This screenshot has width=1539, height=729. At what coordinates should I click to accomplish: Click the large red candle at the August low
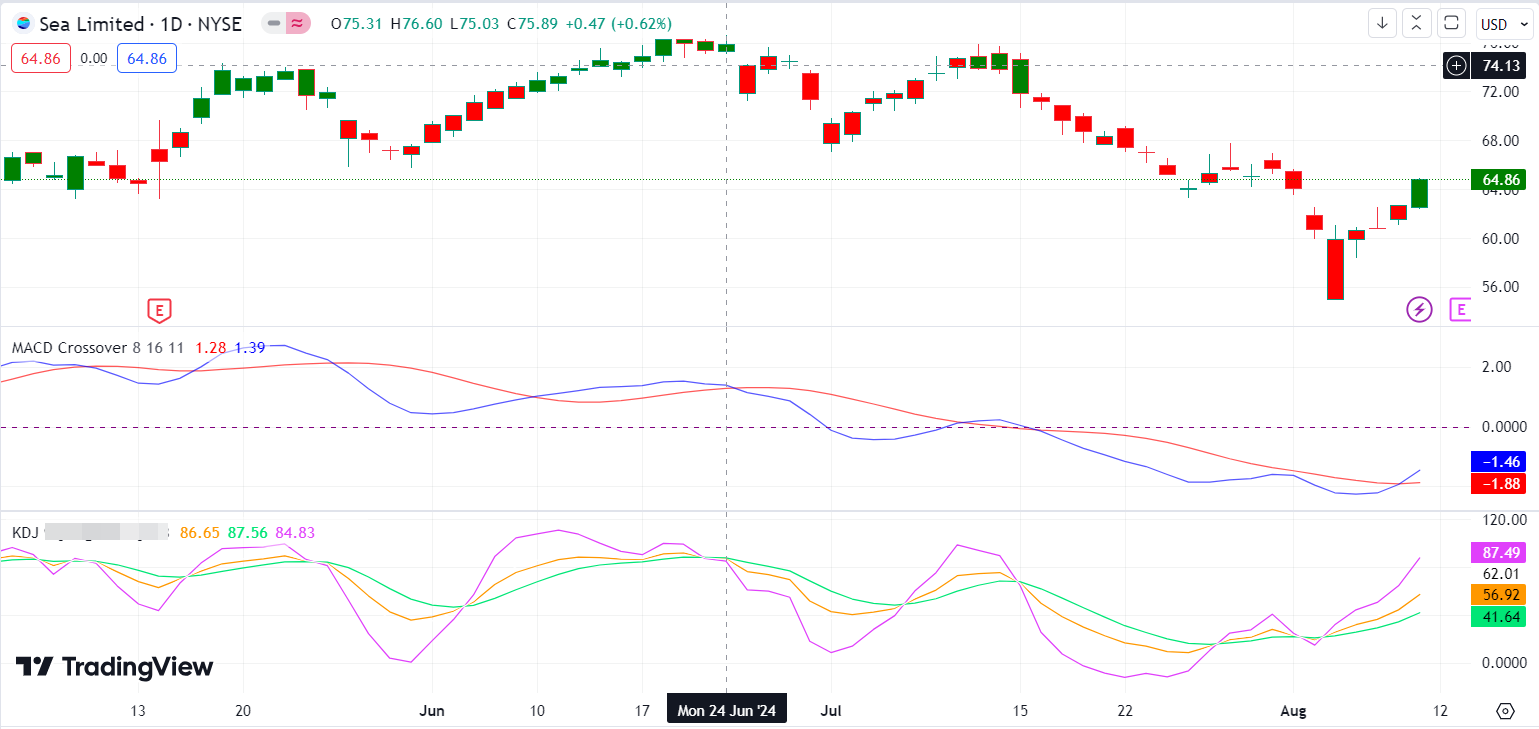click(x=1335, y=269)
